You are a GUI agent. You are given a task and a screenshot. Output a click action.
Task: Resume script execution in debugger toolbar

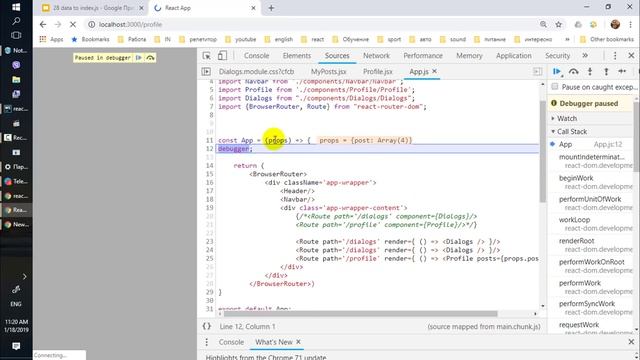pyautogui.click(x=557, y=72)
